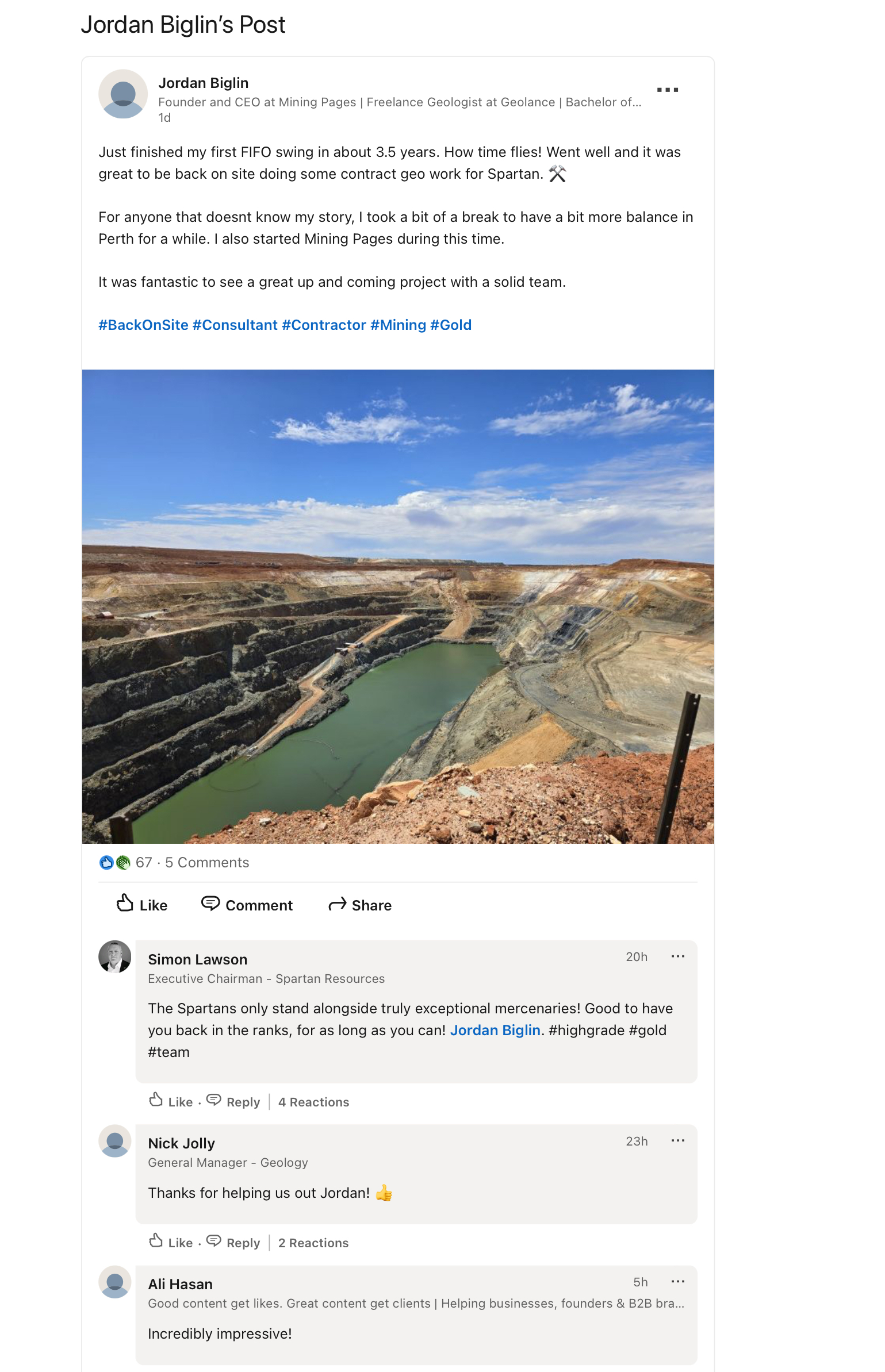The width and height of the screenshot is (885, 1372).
Task: Open options menu on Simon Lawson's comment
Action: 678,956
